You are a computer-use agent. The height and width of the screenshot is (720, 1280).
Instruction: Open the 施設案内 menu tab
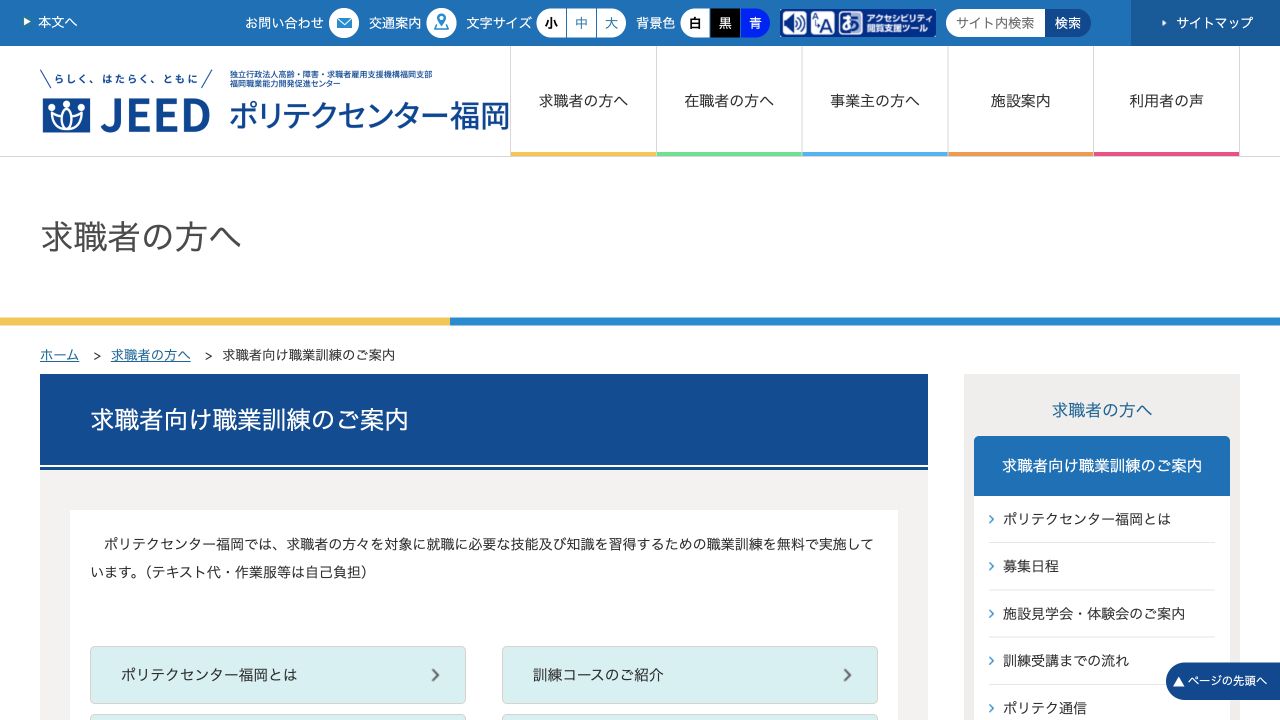click(x=1021, y=101)
